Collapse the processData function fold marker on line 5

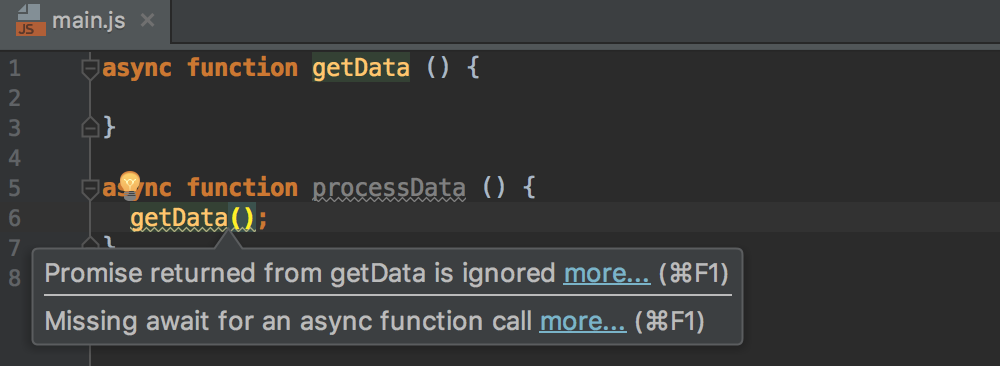click(91, 188)
